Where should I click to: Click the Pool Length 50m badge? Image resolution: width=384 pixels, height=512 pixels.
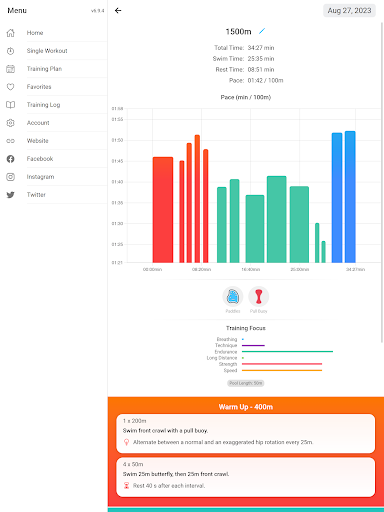click(x=246, y=383)
